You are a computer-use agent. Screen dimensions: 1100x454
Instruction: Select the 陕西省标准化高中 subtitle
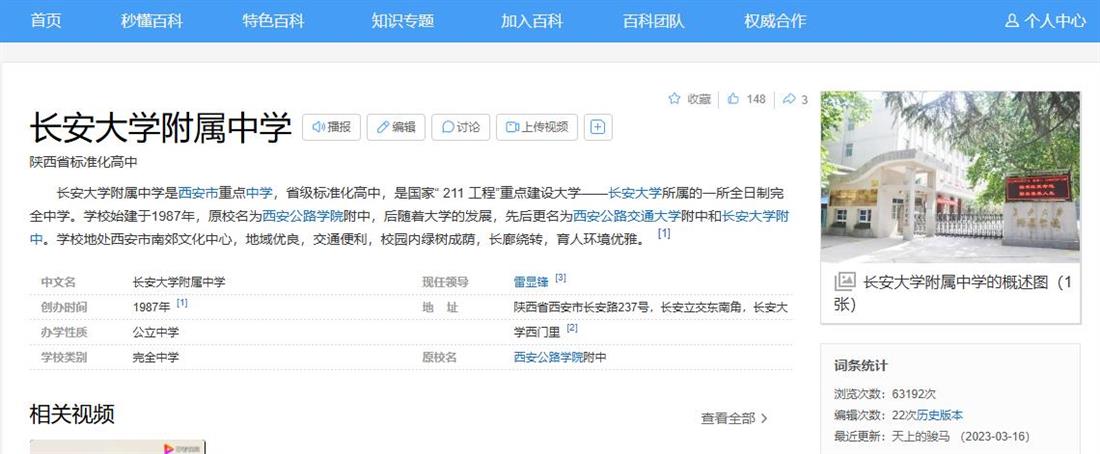pyautogui.click(x=83, y=162)
